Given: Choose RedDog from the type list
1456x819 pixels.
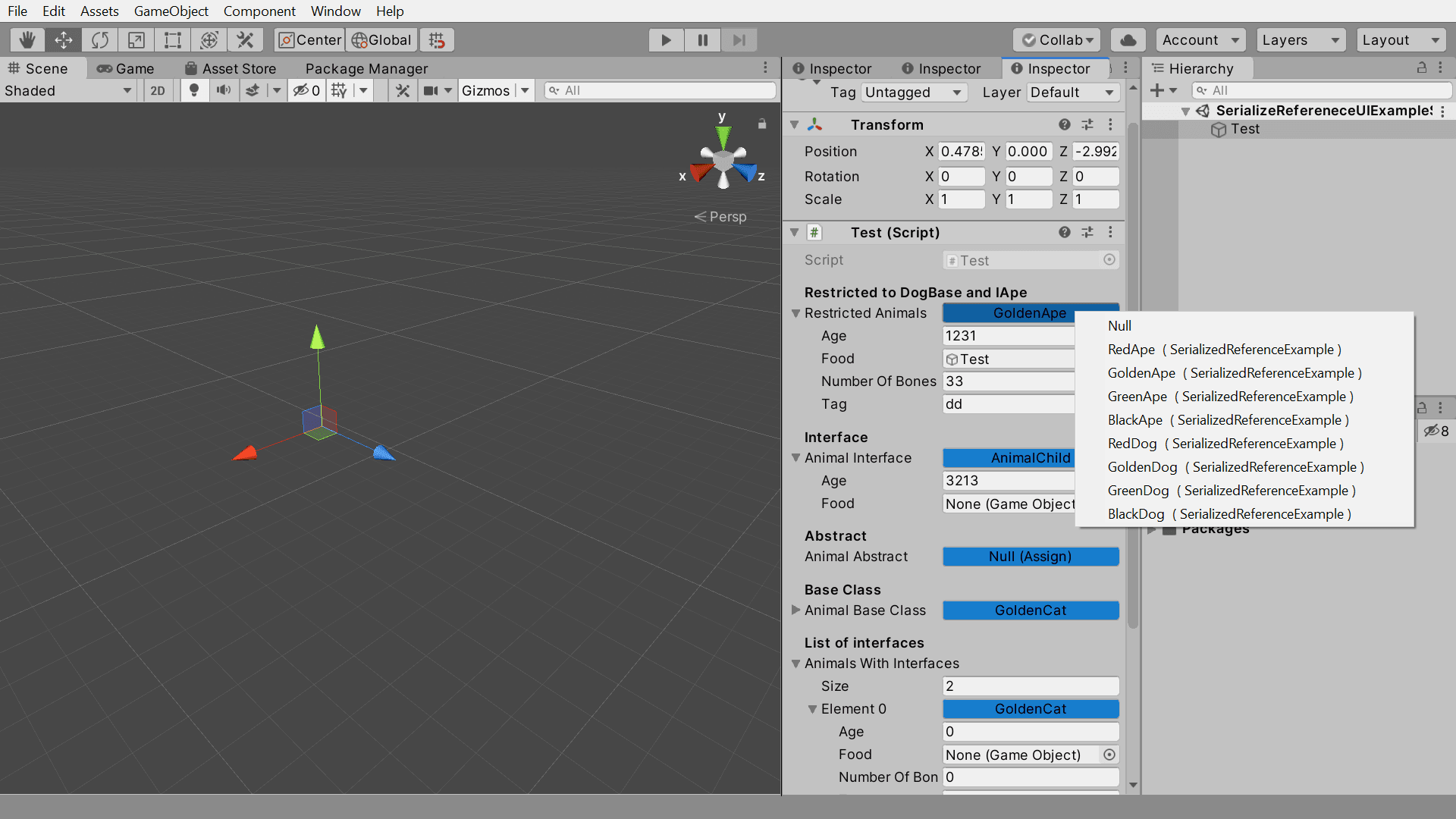Looking at the screenshot, I should tap(1132, 444).
